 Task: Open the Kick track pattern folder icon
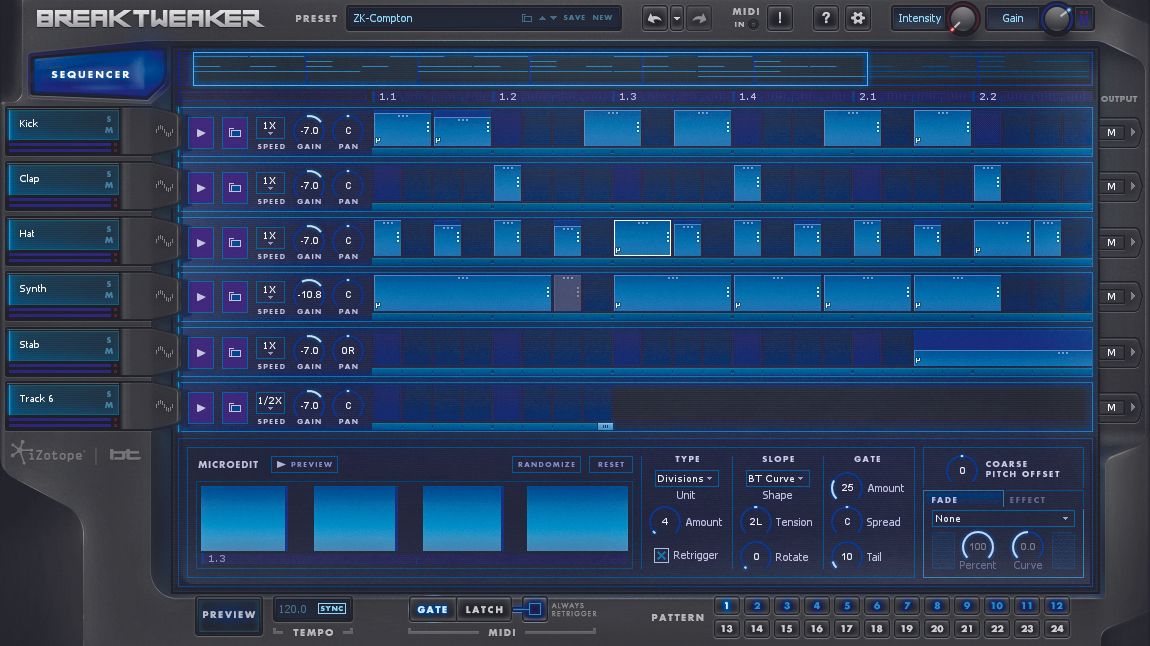point(235,133)
